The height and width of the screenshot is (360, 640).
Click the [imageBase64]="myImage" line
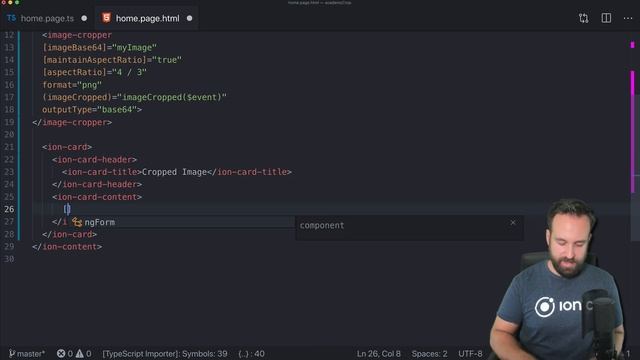pyautogui.click(x=99, y=48)
